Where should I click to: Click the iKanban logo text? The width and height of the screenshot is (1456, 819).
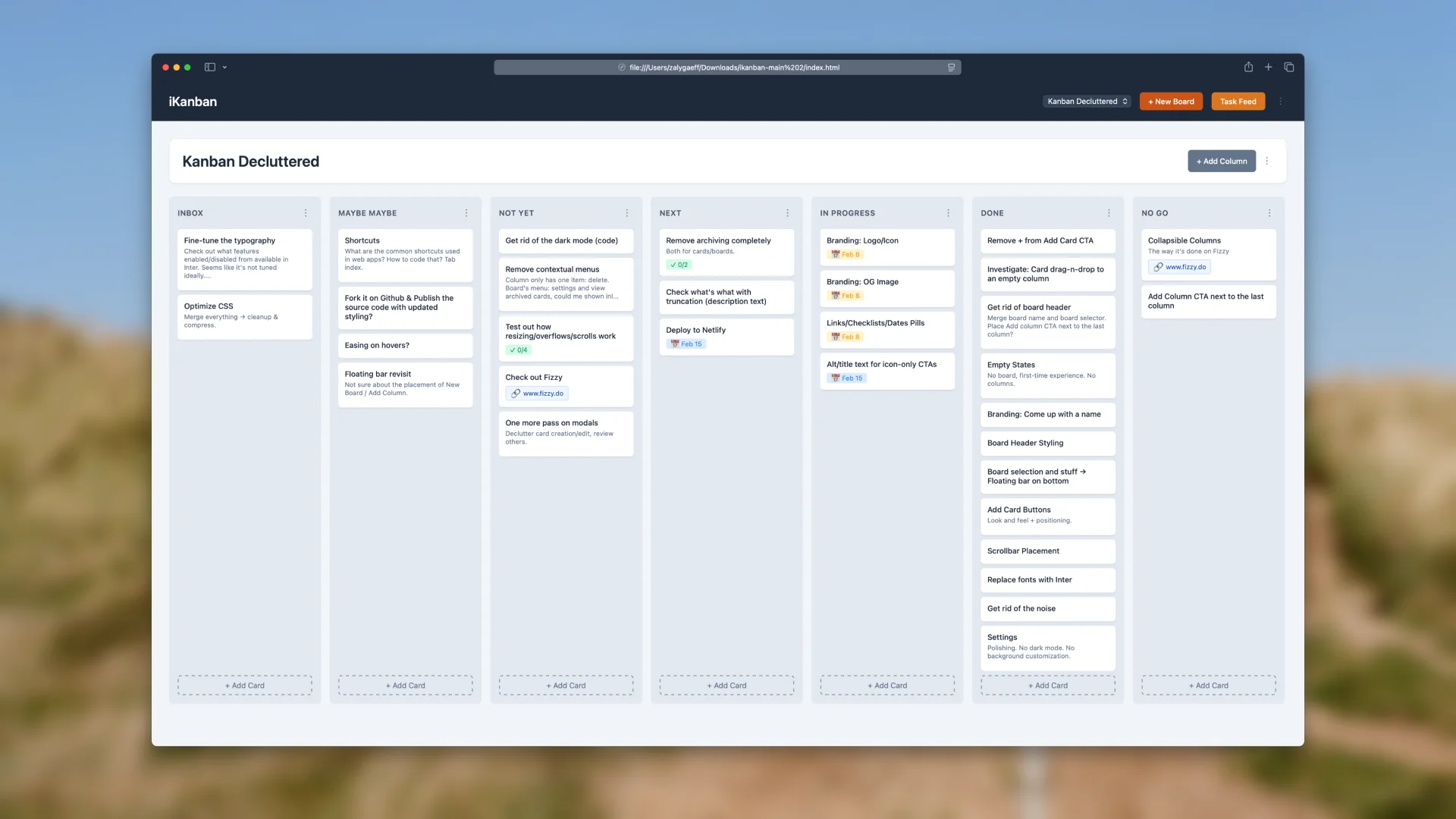[193, 102]
